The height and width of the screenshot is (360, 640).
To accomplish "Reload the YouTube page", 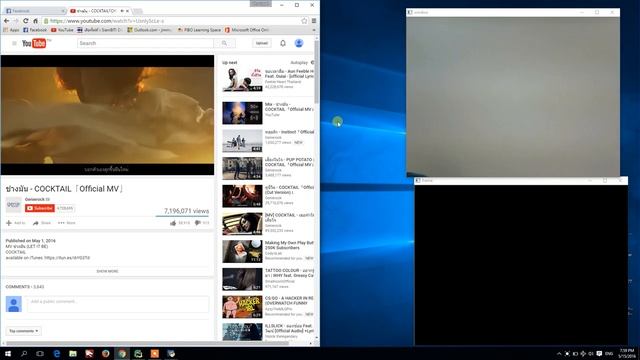I will point(25,21).
